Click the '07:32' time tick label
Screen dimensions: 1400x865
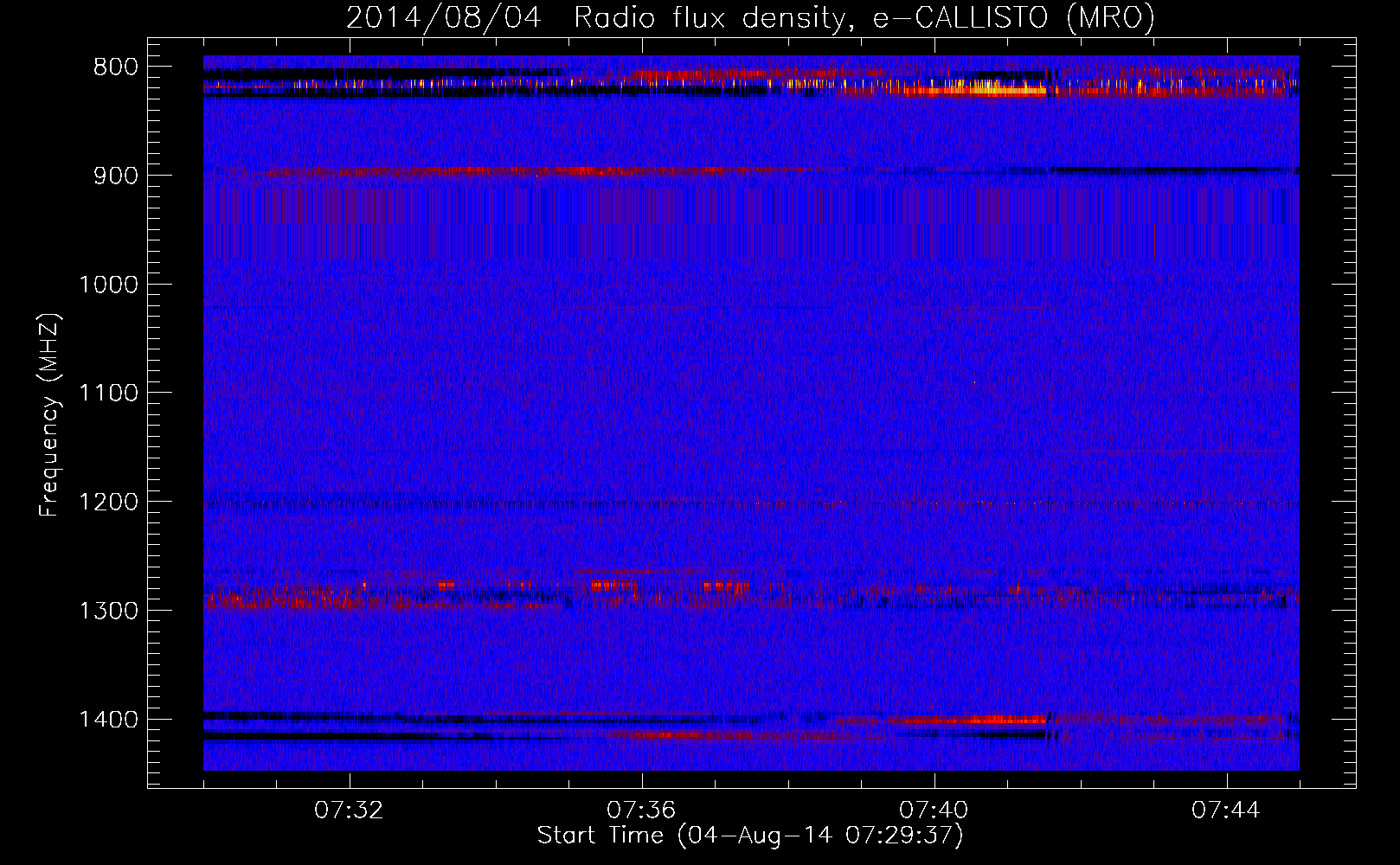pyautogui.click(x=350, y=811)
